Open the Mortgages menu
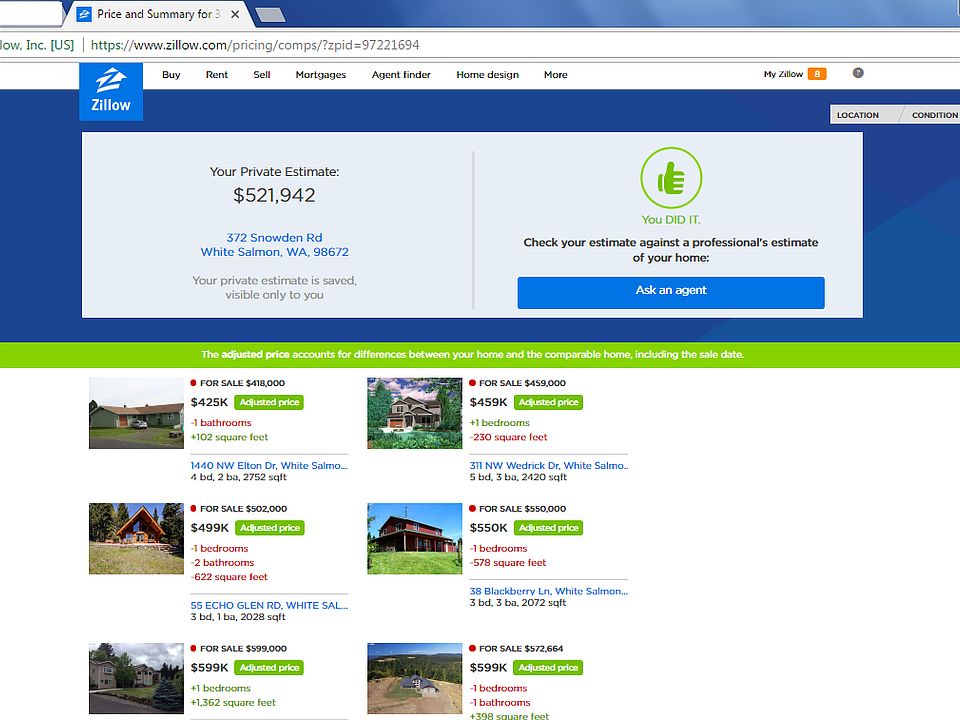This screenshot has height=720, width=960. (x=321, y=75)
